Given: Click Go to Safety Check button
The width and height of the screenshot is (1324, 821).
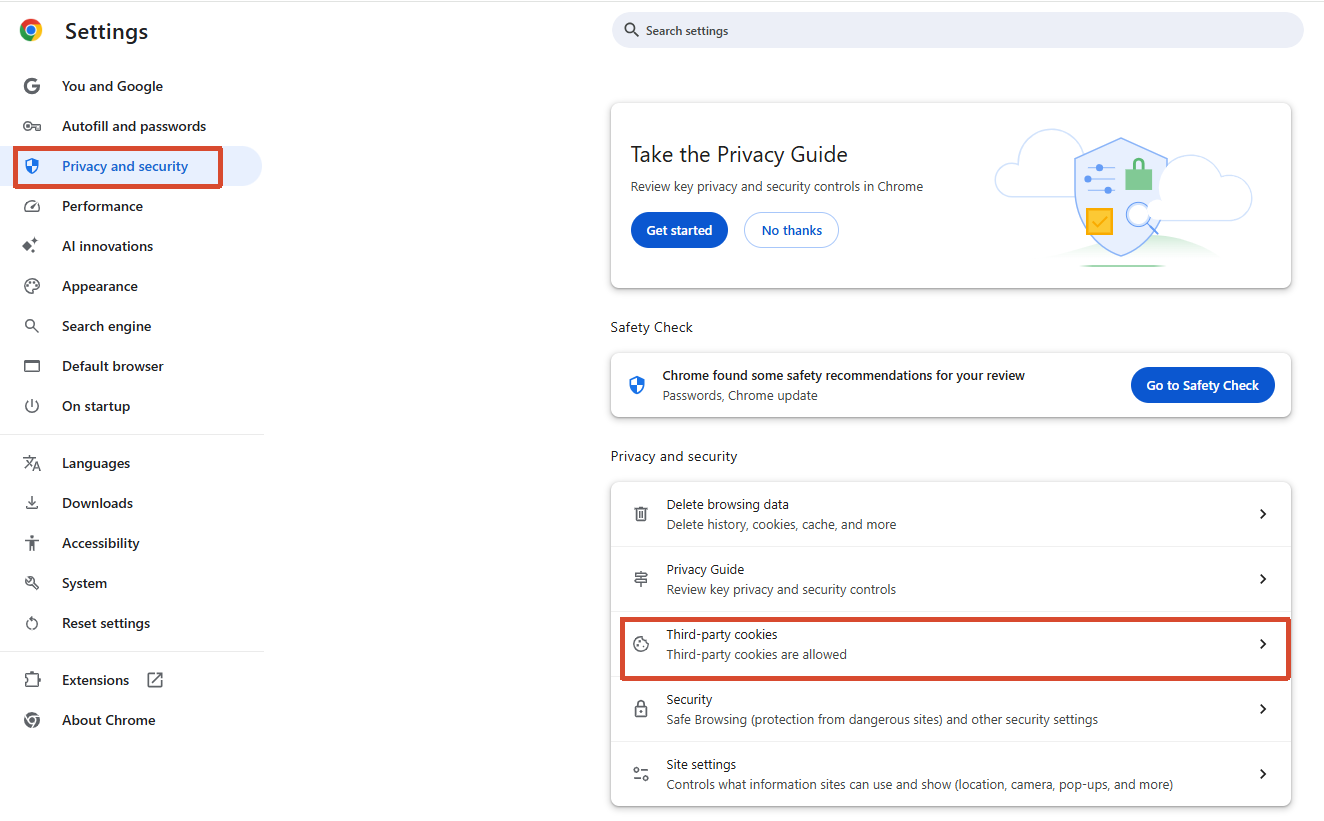Looking at the screenshot, I should pyautogui.click(x=1202, y=385).
